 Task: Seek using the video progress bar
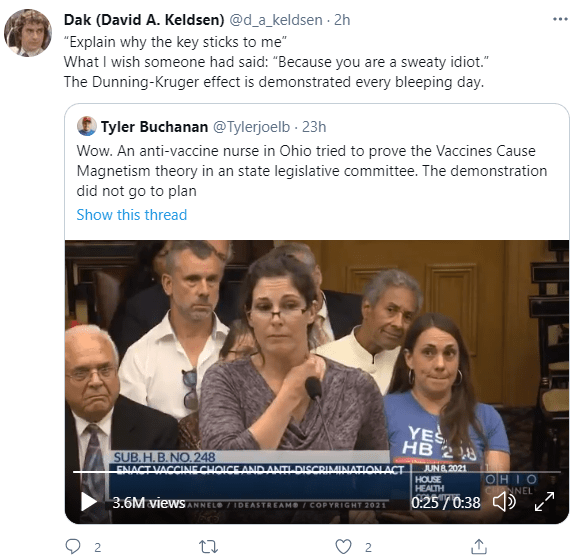click(x=317, y=472)
